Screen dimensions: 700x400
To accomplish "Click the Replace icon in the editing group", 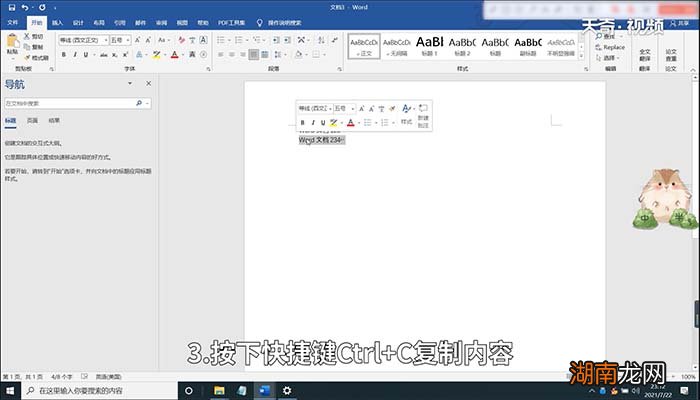I will click(x=611, y=47).
